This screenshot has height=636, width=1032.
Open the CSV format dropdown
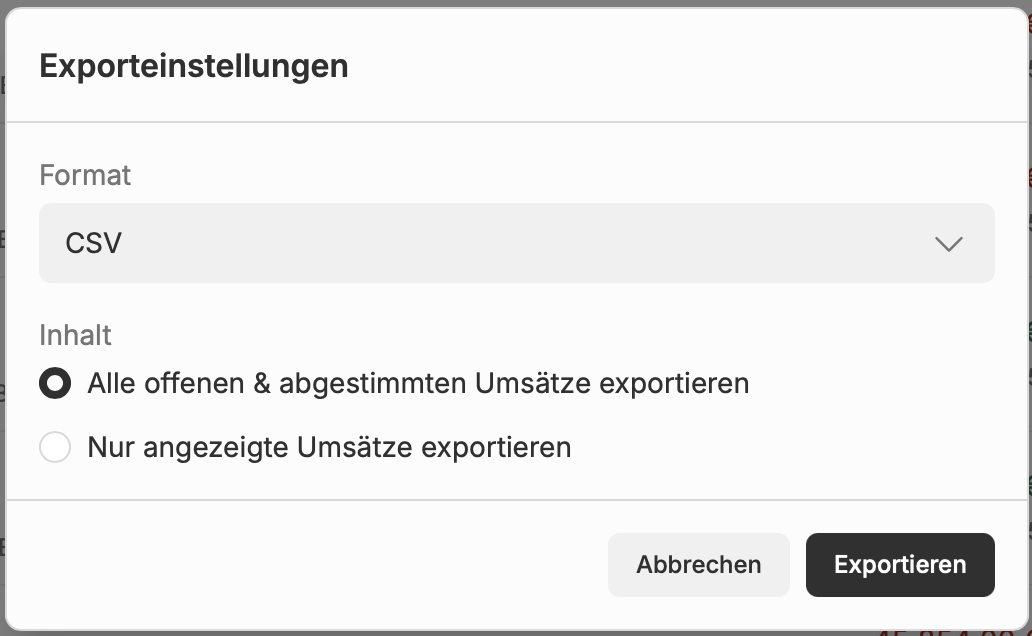click(516, 243)
